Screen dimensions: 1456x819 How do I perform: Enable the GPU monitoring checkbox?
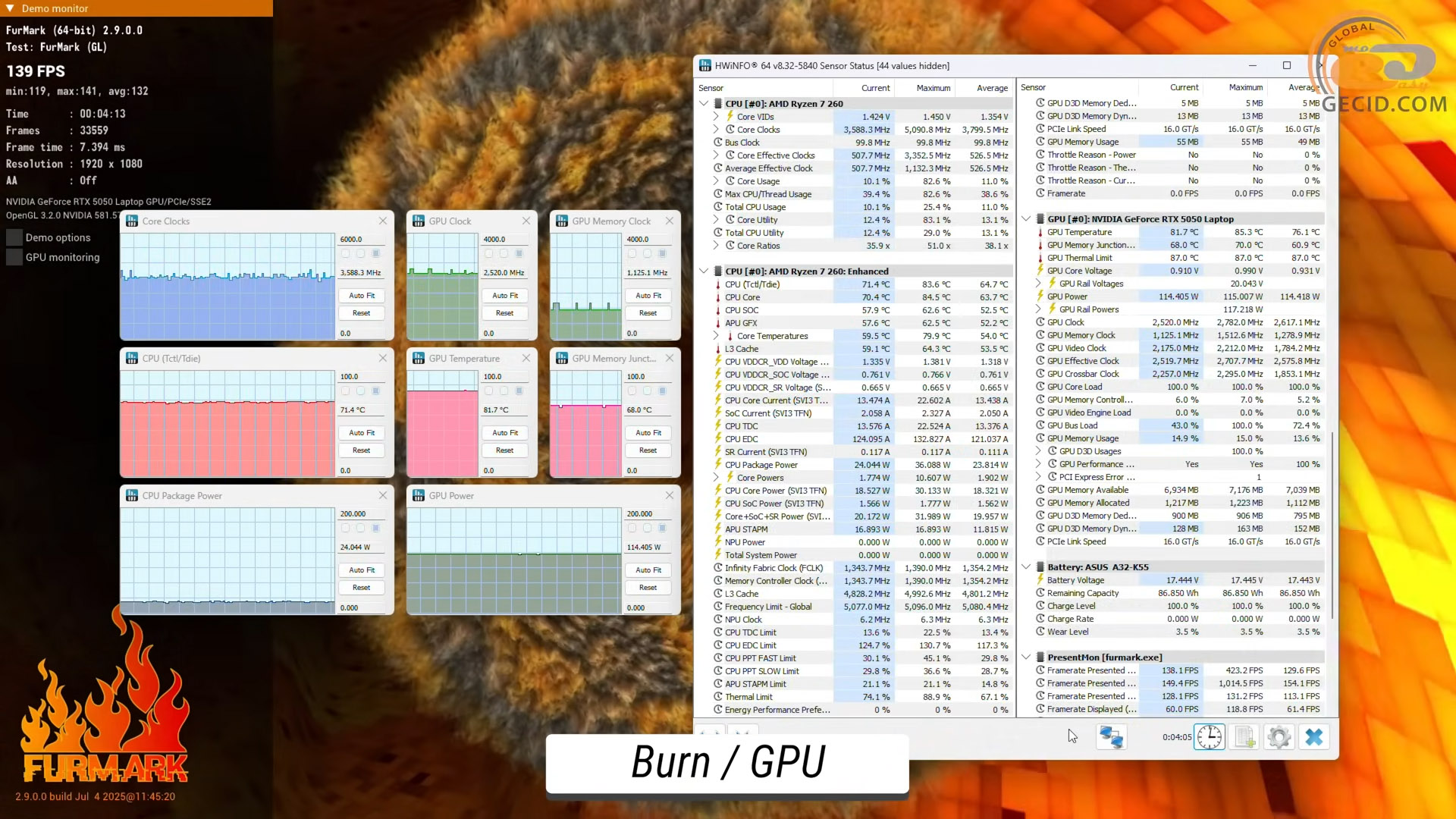click(x=14, y=257)
